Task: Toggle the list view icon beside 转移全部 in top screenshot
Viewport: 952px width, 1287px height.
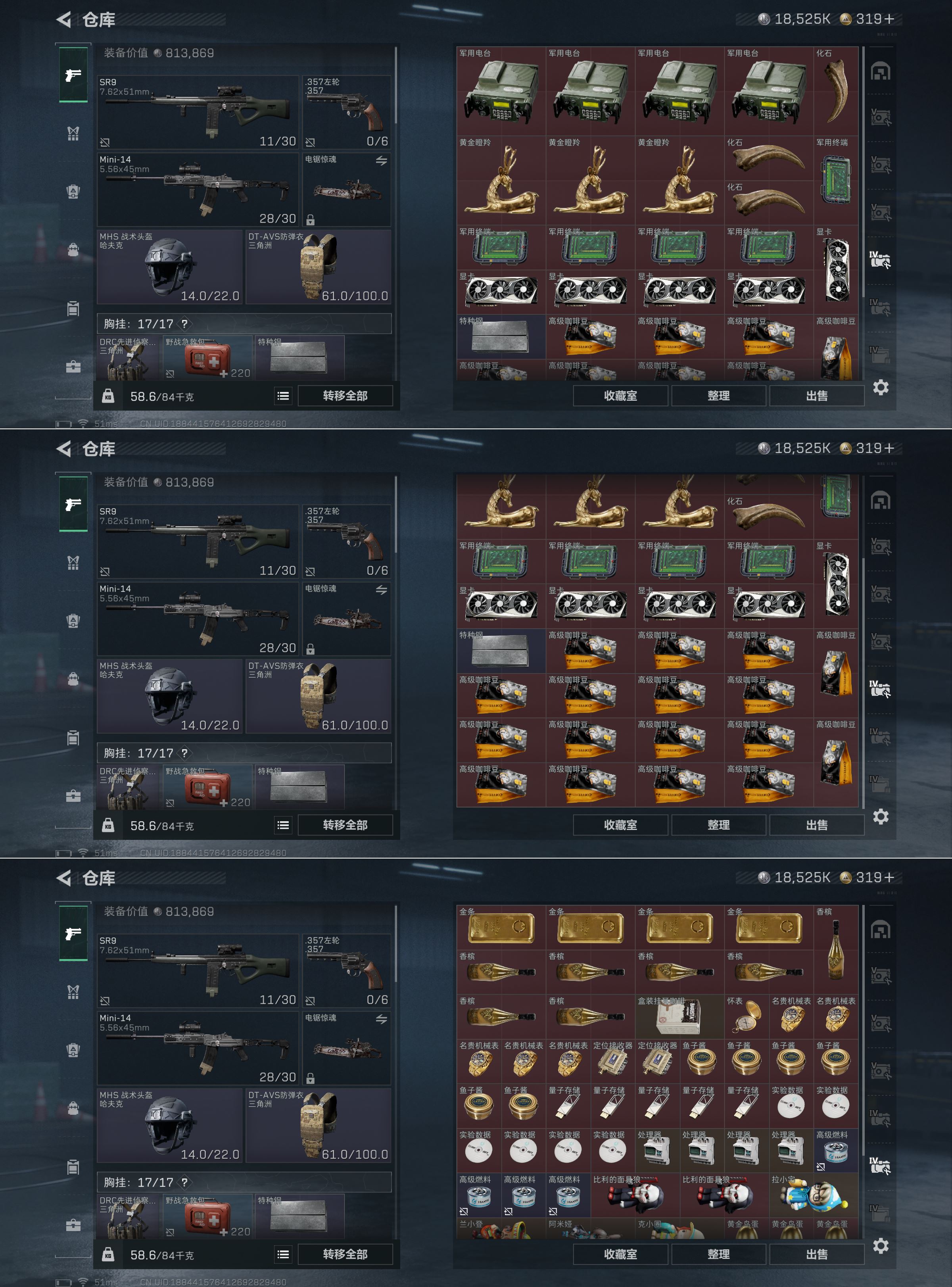Action: (283, 396)
